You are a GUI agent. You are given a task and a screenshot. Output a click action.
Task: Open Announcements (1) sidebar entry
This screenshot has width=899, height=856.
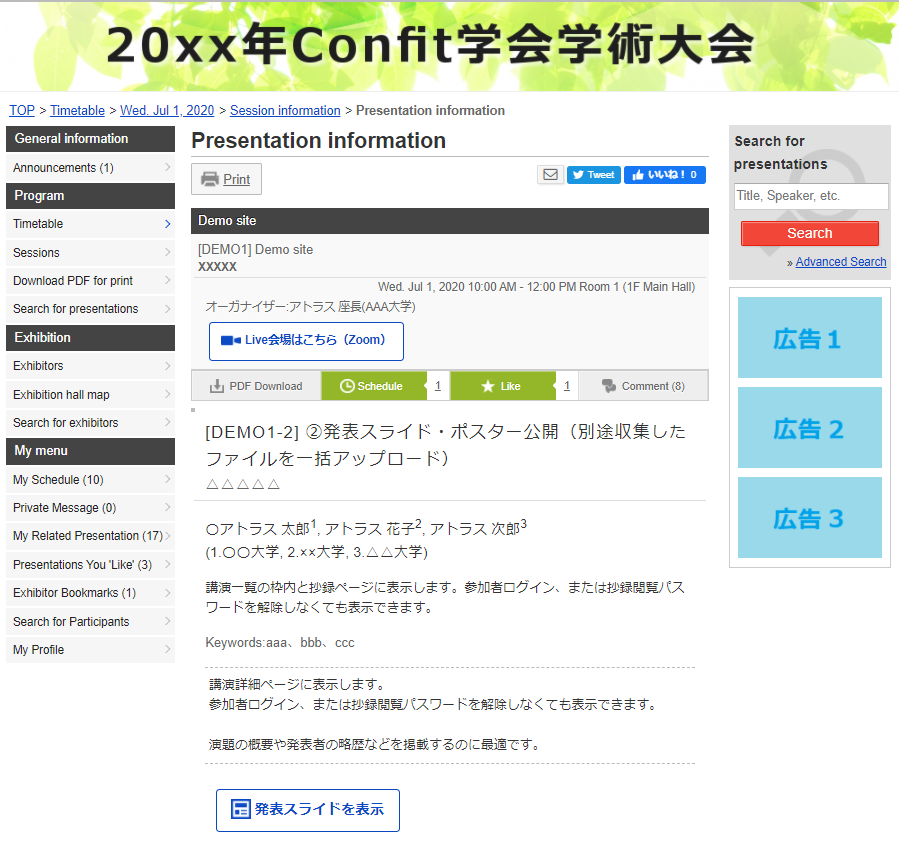(90, 168)
